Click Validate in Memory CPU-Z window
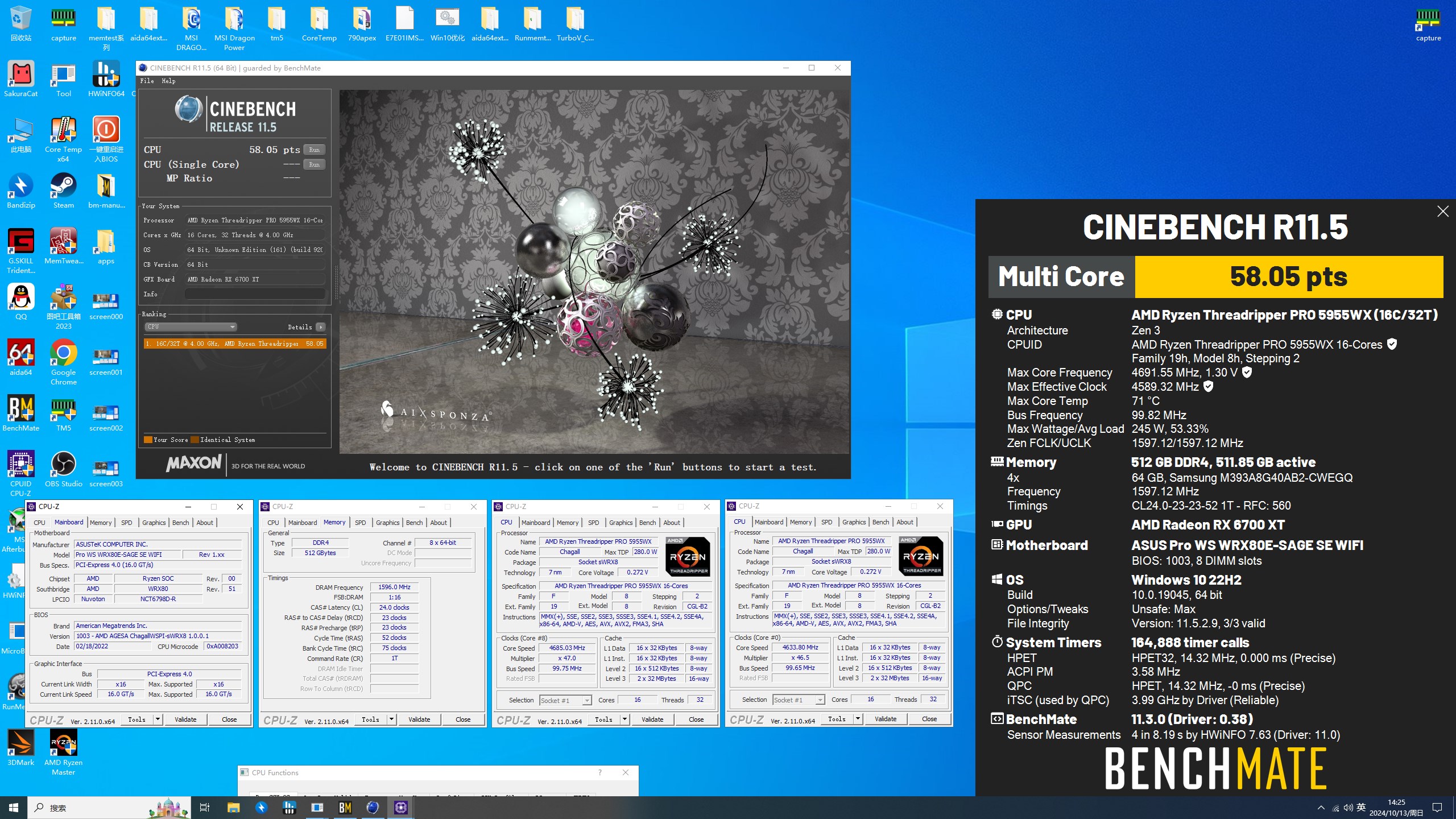This screenshot has height=819, width=1456. click(x=419, y=719)
